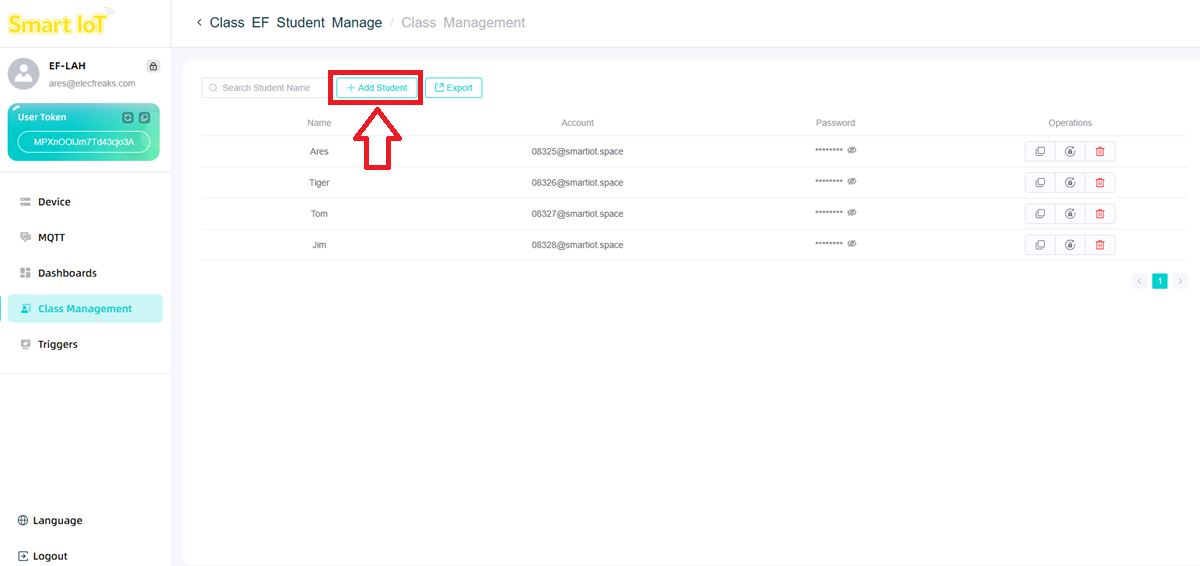
Task: Copy the User Token to clipboard
Action: (x=144, y=118)
